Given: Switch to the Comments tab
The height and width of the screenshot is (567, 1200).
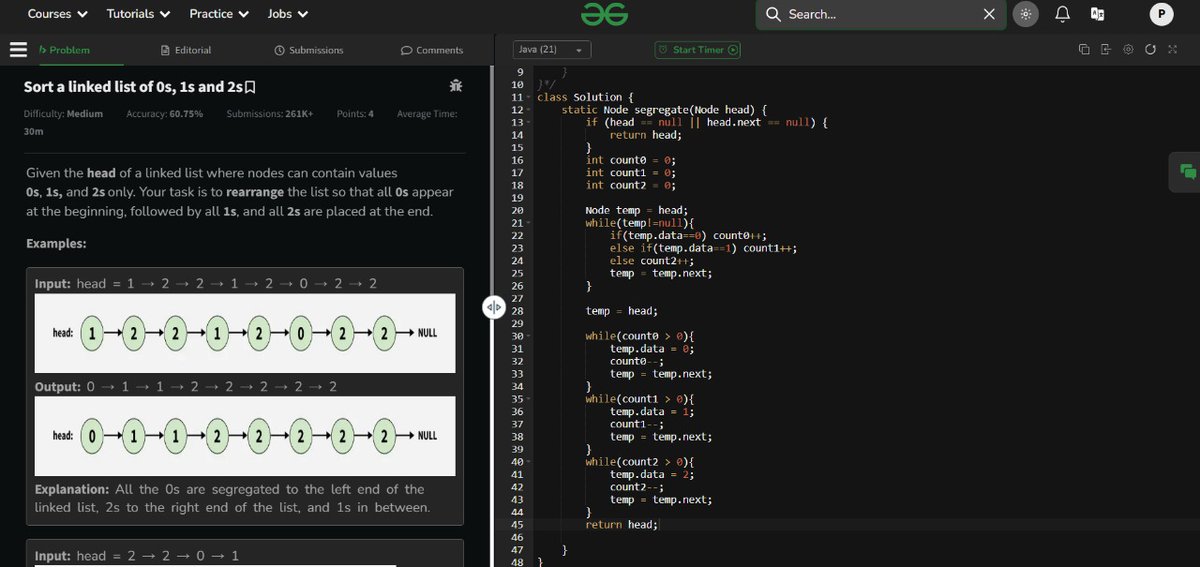Looking at the screenshot, I should [x=432, y=50].
